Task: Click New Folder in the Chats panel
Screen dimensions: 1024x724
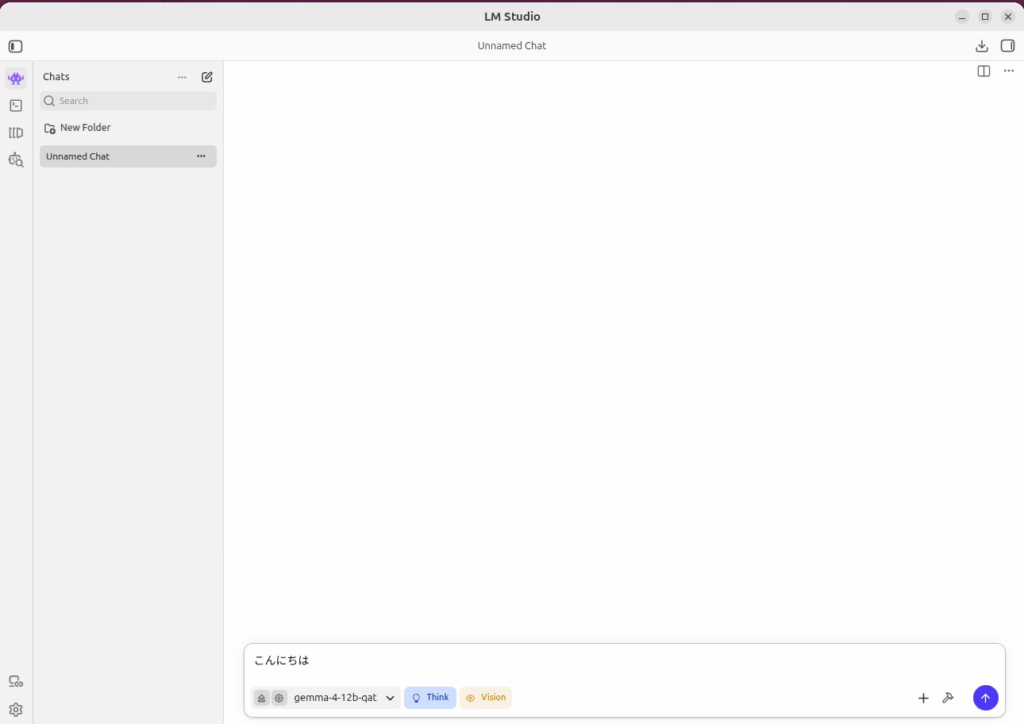Action: [77, 127]
